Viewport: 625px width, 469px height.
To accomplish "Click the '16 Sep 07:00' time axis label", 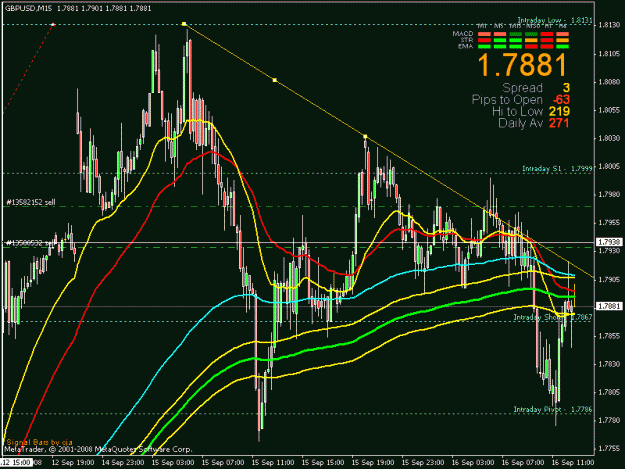I will [523, 463].
